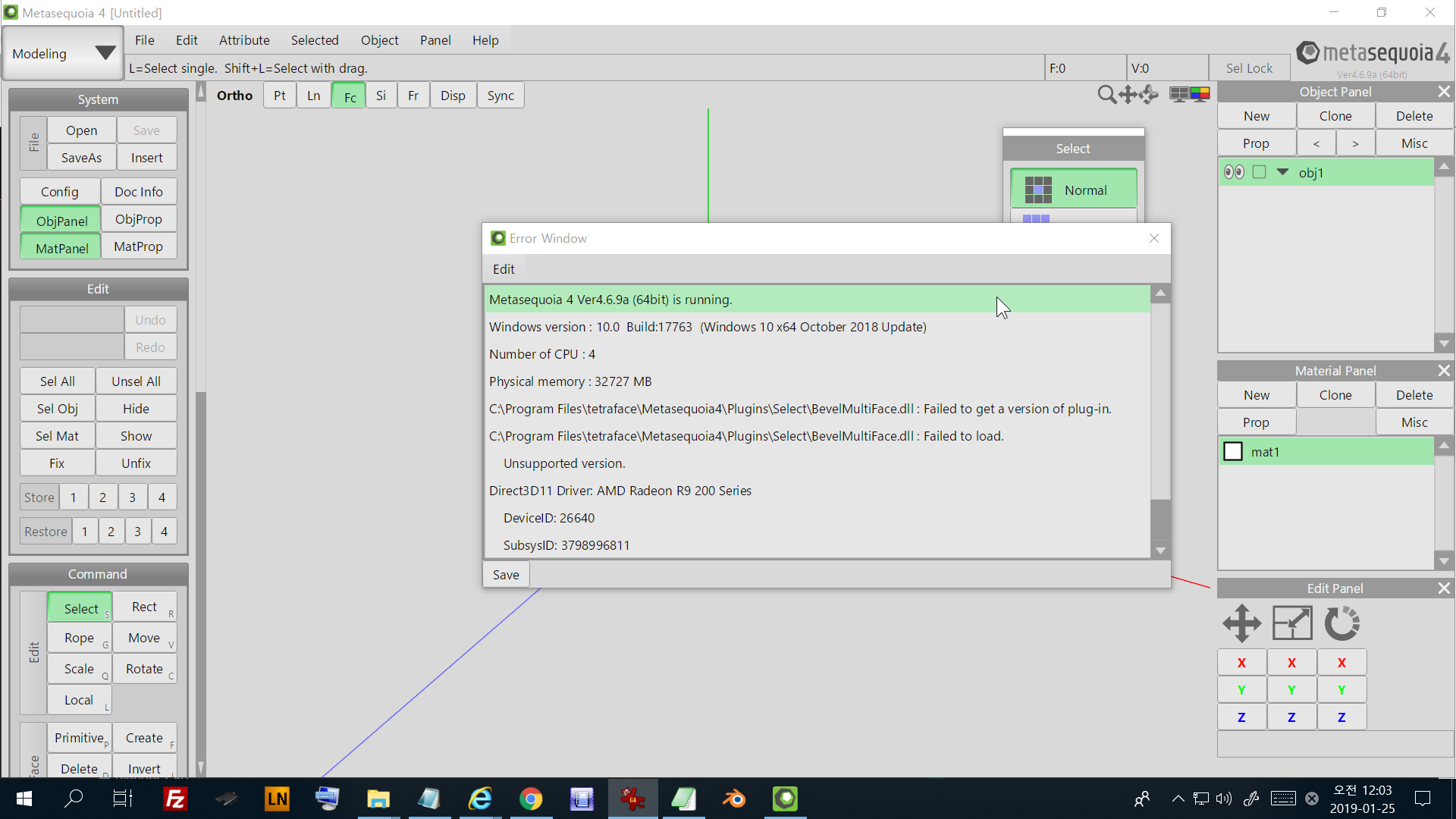Click blue Z axis under rotate icon

tap(1341, 717)
